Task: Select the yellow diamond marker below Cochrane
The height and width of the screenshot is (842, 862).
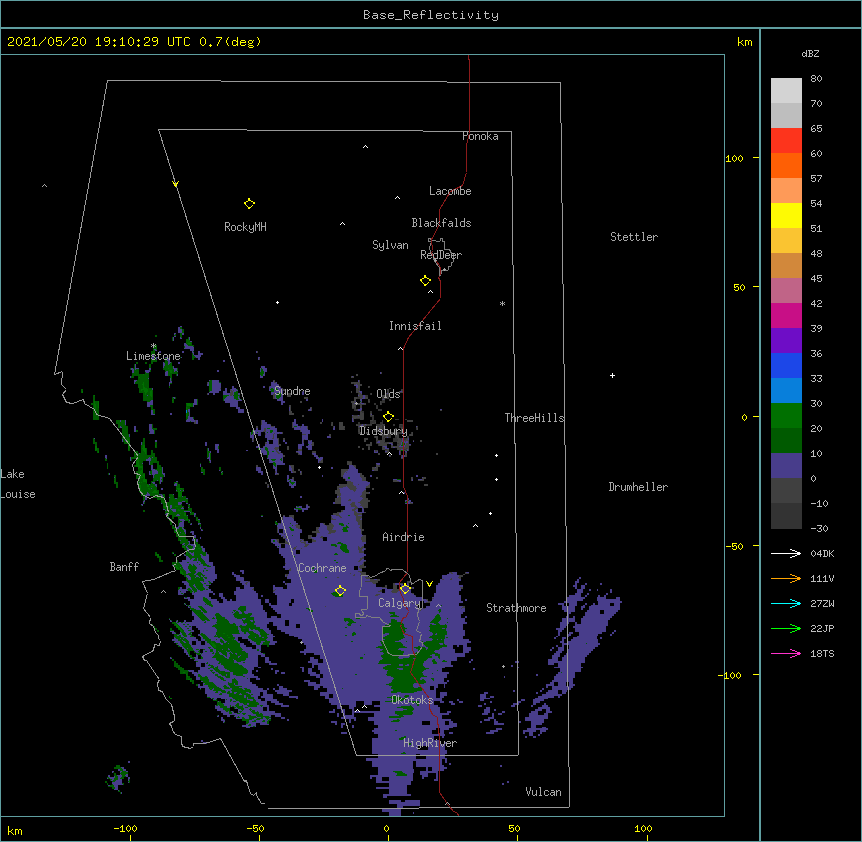Action: [x=340, y=591]
